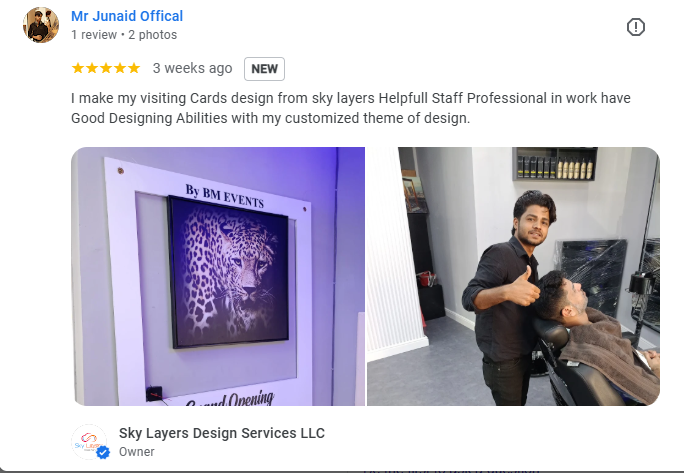Open Mr Junaid Offical's profile picture
684x473 pixels.
(x=41, y=25)
